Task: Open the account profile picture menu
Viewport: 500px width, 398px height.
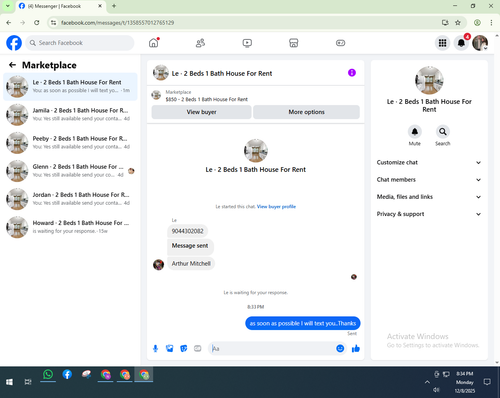Action: coord(480,43)
